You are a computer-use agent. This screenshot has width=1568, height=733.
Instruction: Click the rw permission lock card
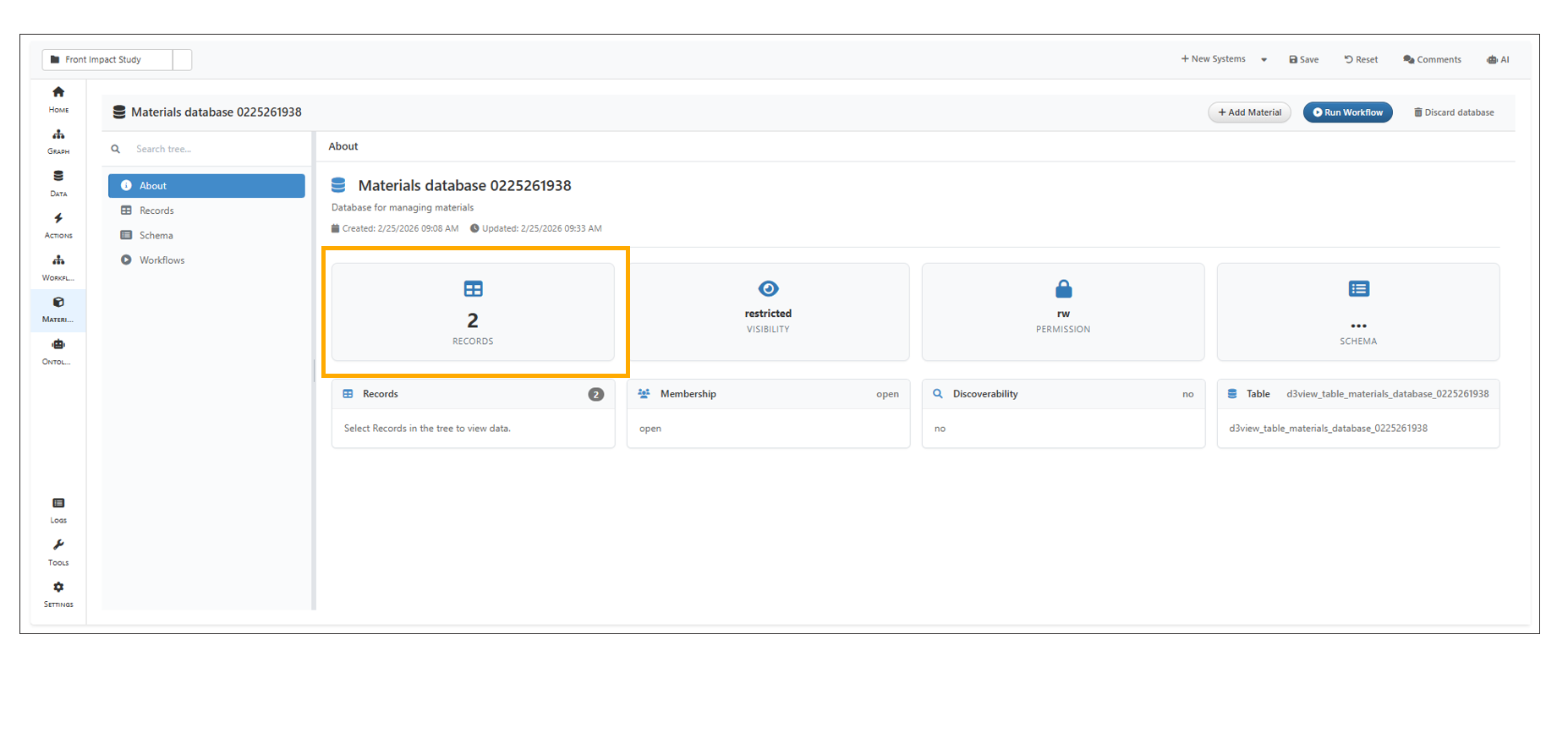[x=1062, y=311]
